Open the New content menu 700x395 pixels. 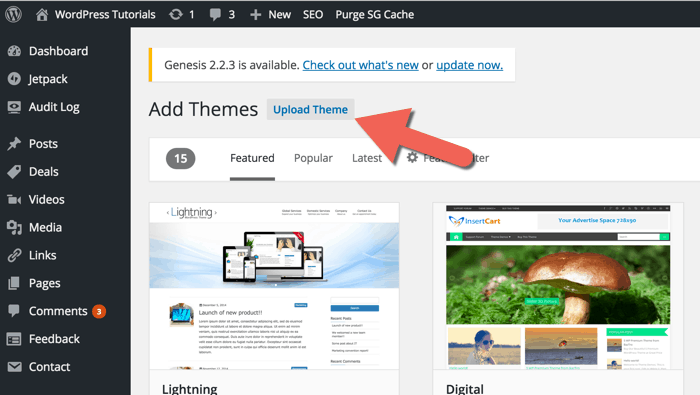[x=271, y=15]
